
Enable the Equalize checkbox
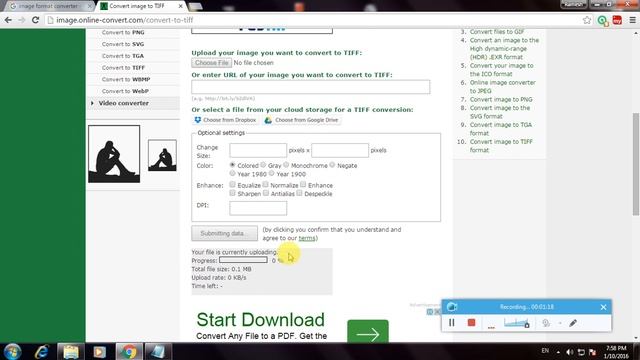[x=232, y=184]
